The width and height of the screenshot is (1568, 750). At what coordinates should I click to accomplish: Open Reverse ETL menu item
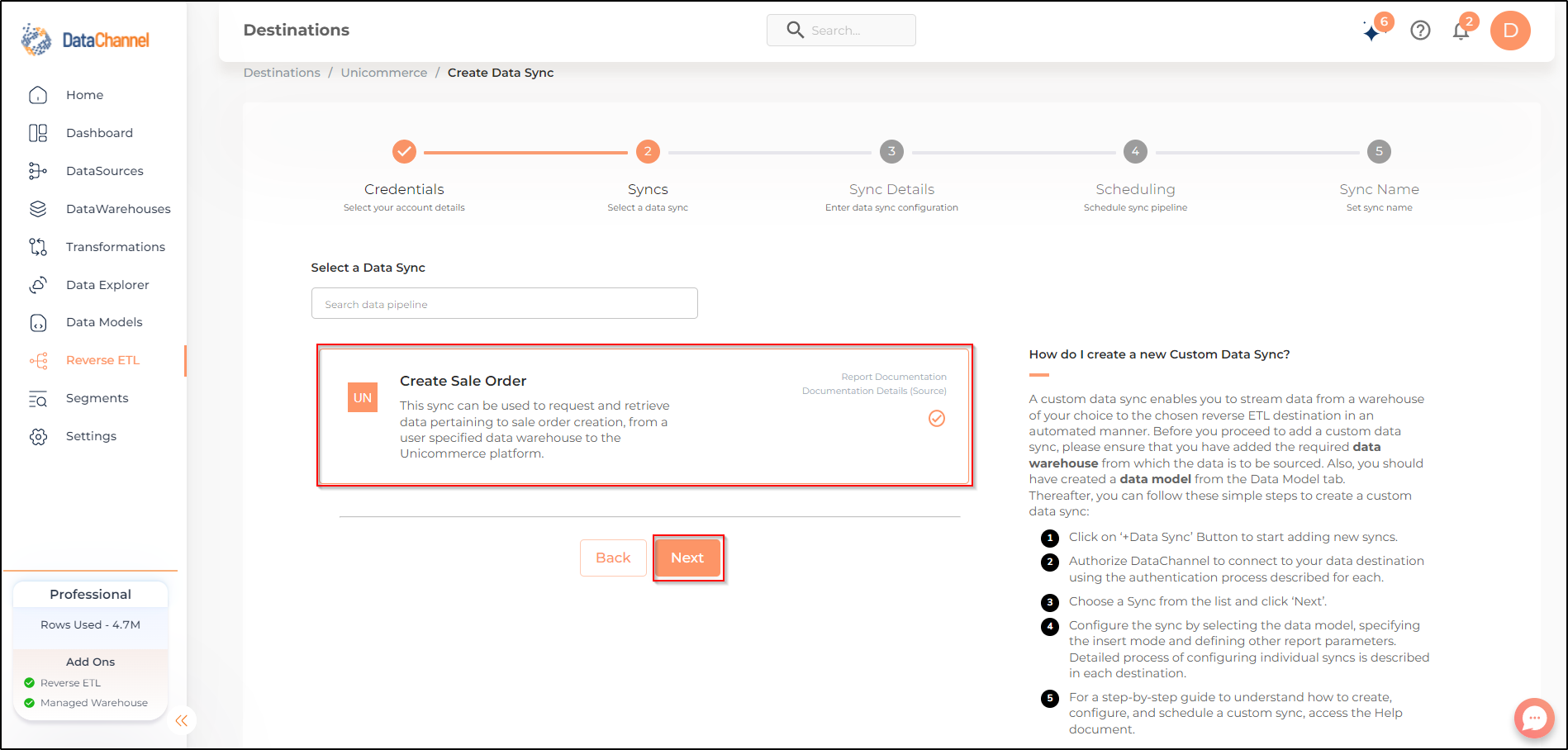103,360
